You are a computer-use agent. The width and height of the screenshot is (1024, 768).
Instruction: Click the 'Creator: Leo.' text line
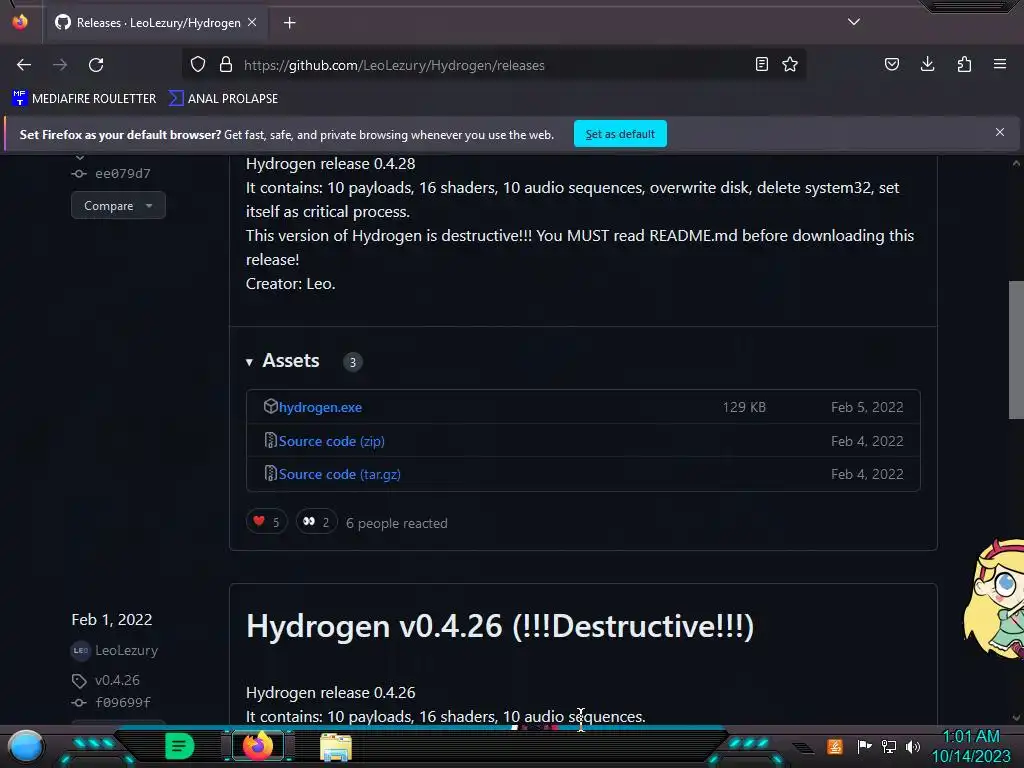tap(291, 283)
